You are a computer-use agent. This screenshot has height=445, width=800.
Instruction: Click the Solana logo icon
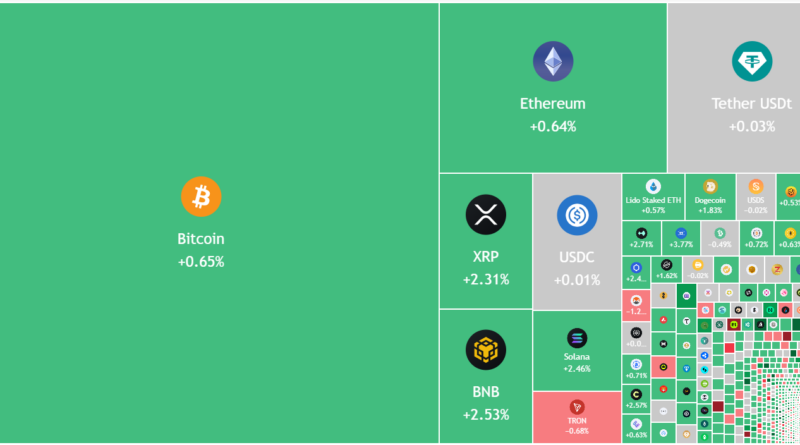click(x=576, y=339)
